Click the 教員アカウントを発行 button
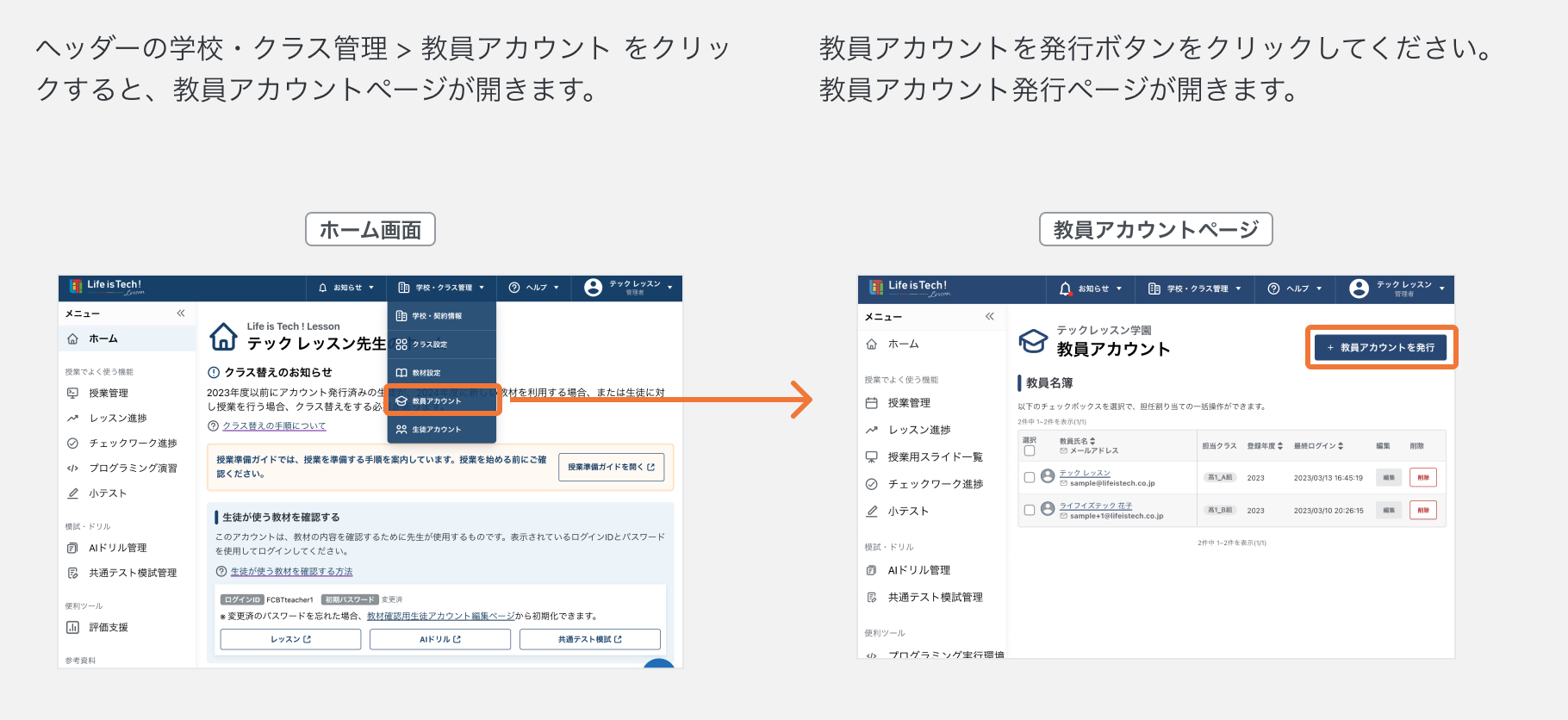The image size is (1568, 720). (1381, 348)
